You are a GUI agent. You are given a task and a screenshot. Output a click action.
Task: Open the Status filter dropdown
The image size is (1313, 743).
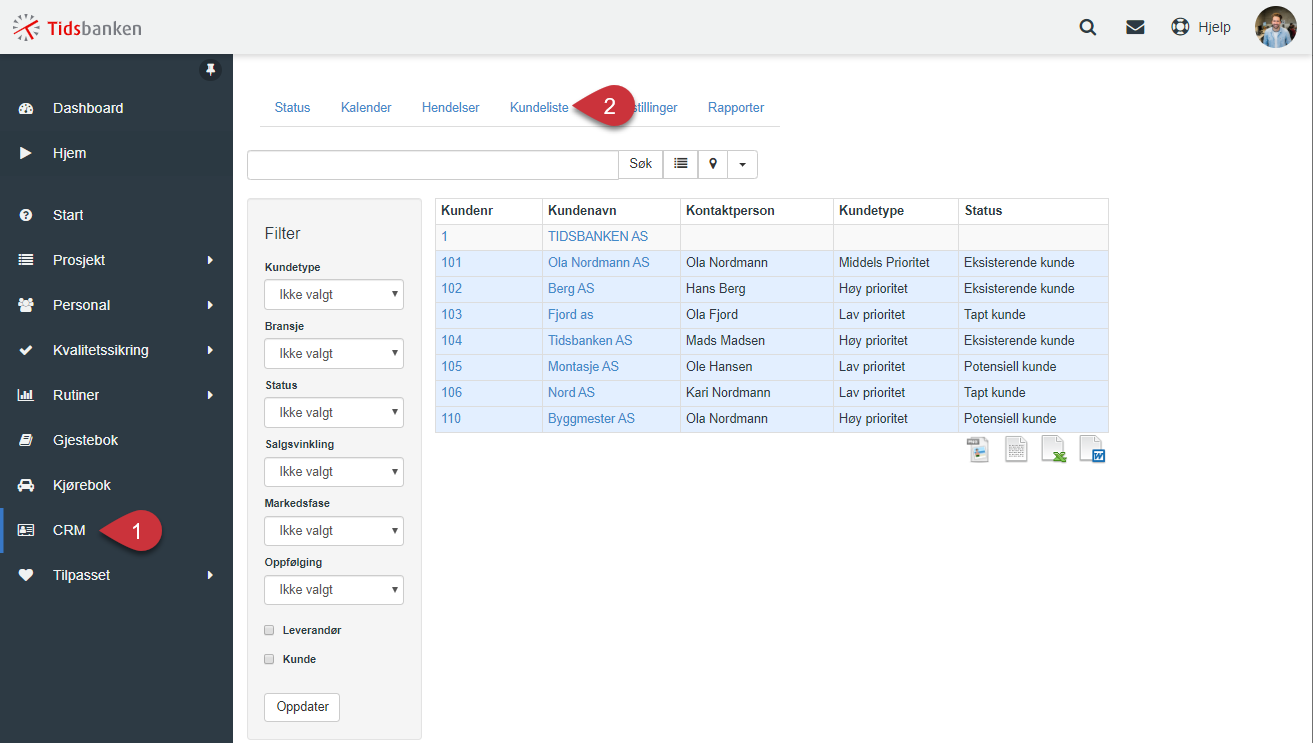click(334, 412)
